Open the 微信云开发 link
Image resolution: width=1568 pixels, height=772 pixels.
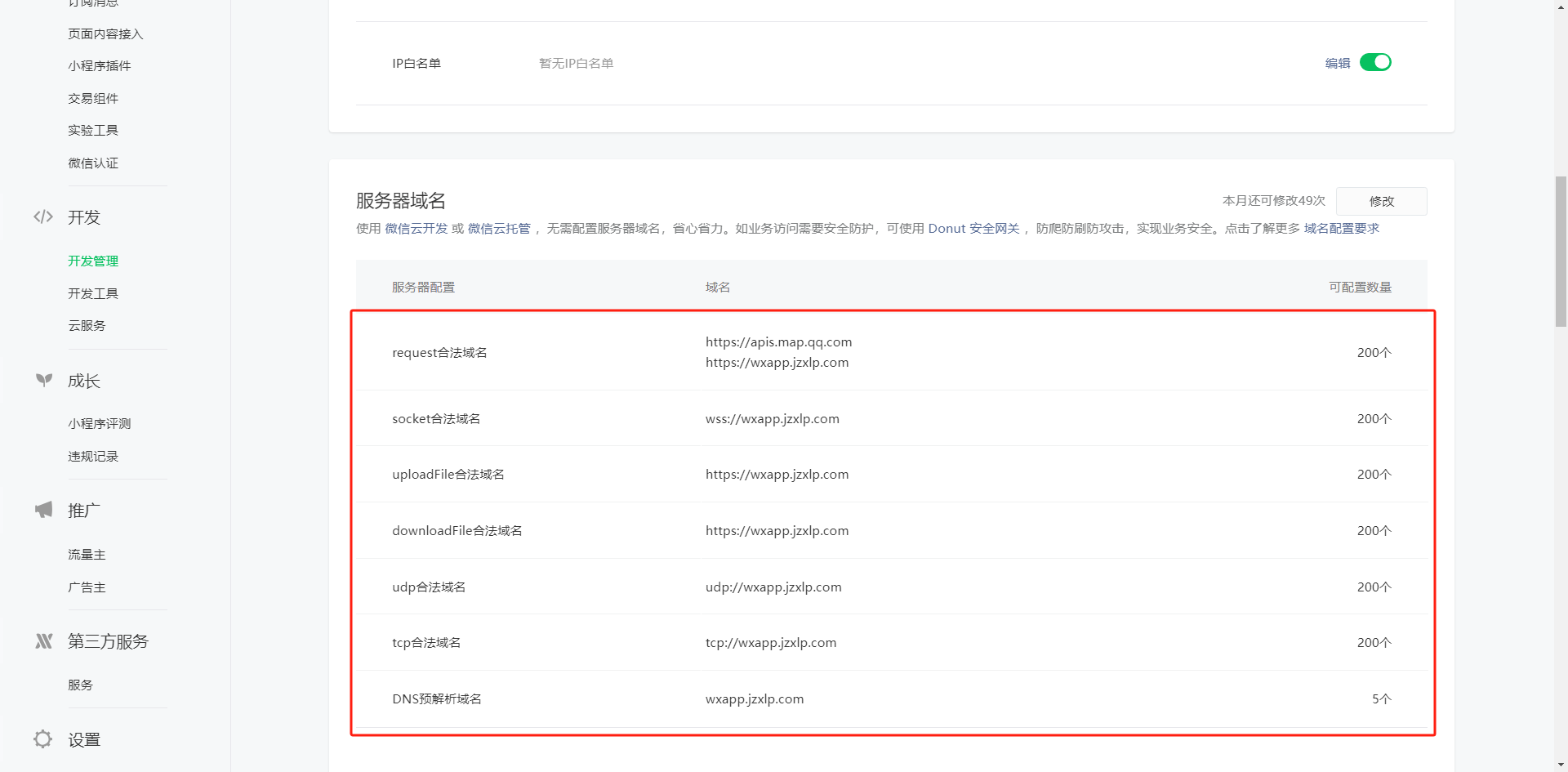pos(416,229)
